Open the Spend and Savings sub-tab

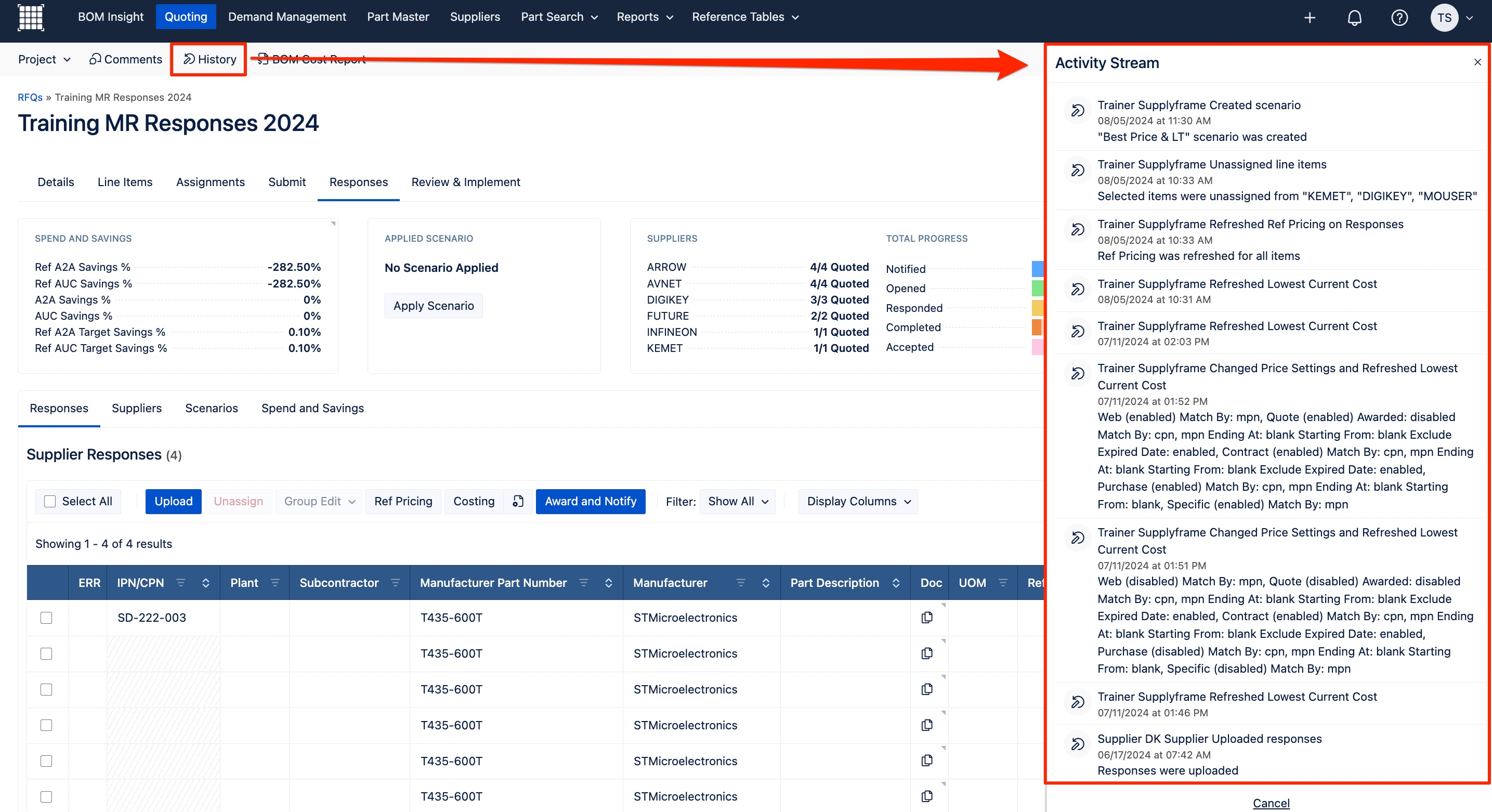[312, 408]
